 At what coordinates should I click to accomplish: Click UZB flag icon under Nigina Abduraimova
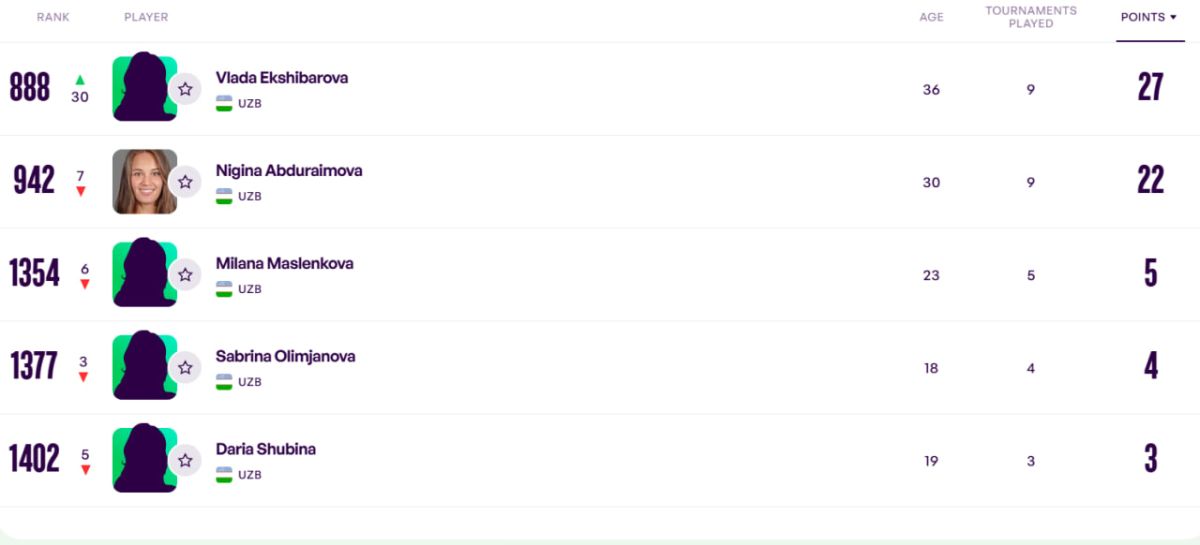(x=224, y=196)
